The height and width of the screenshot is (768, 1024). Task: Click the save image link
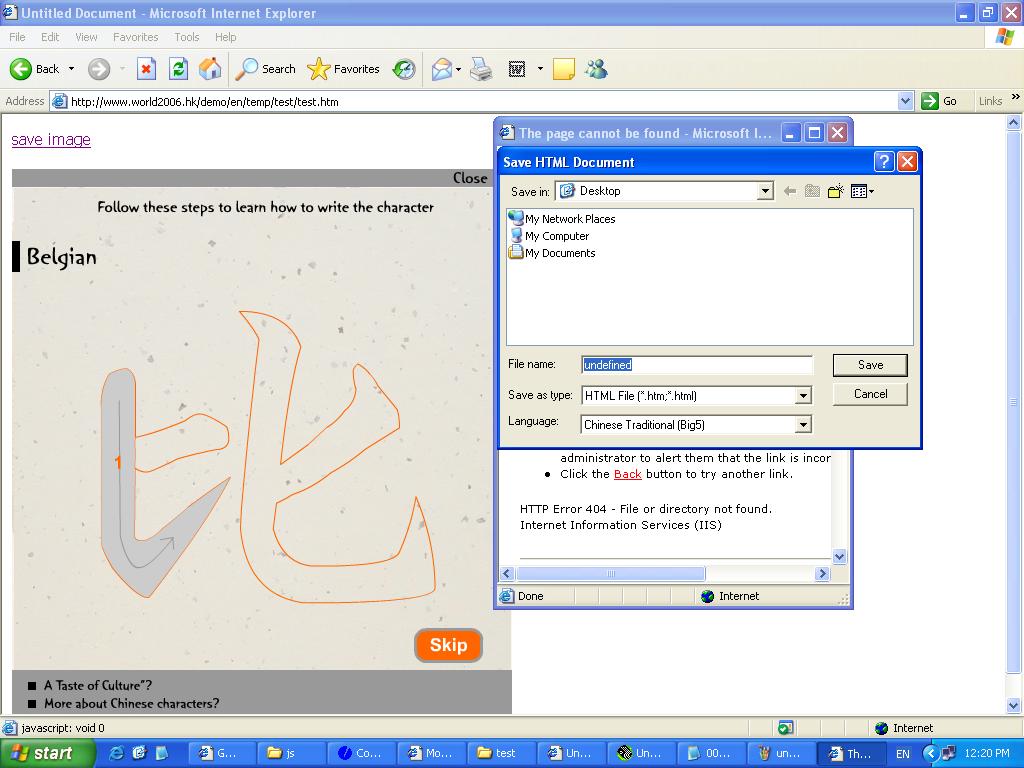(x=51, y=139)
